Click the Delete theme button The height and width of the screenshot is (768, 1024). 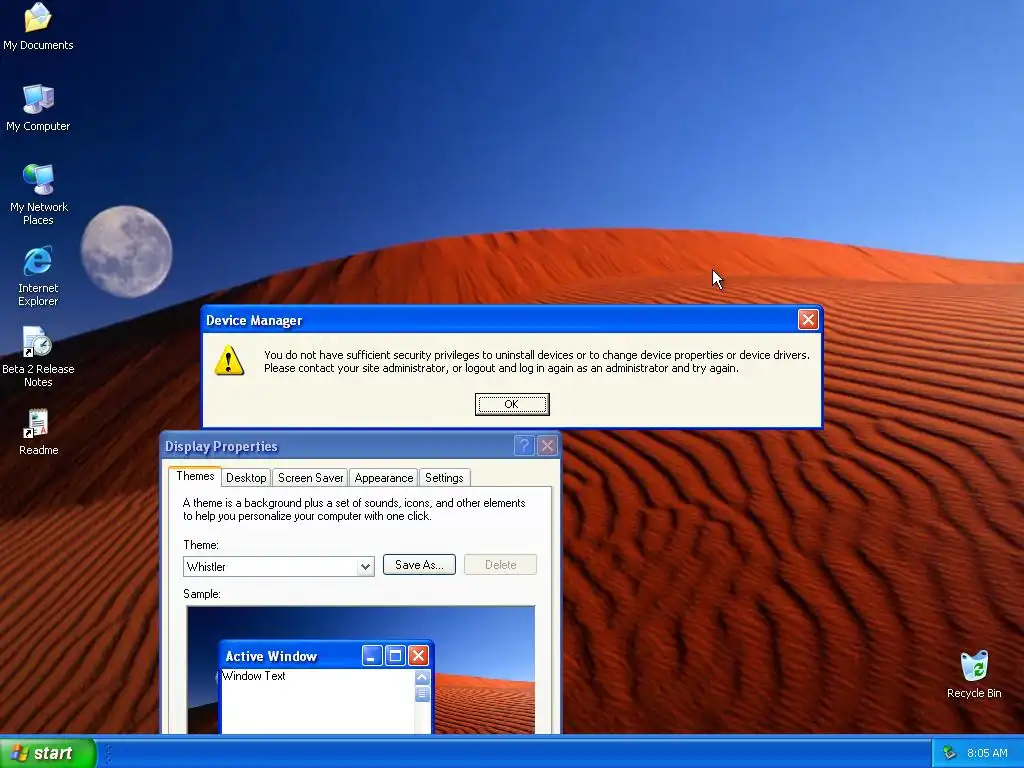point(500,565)
